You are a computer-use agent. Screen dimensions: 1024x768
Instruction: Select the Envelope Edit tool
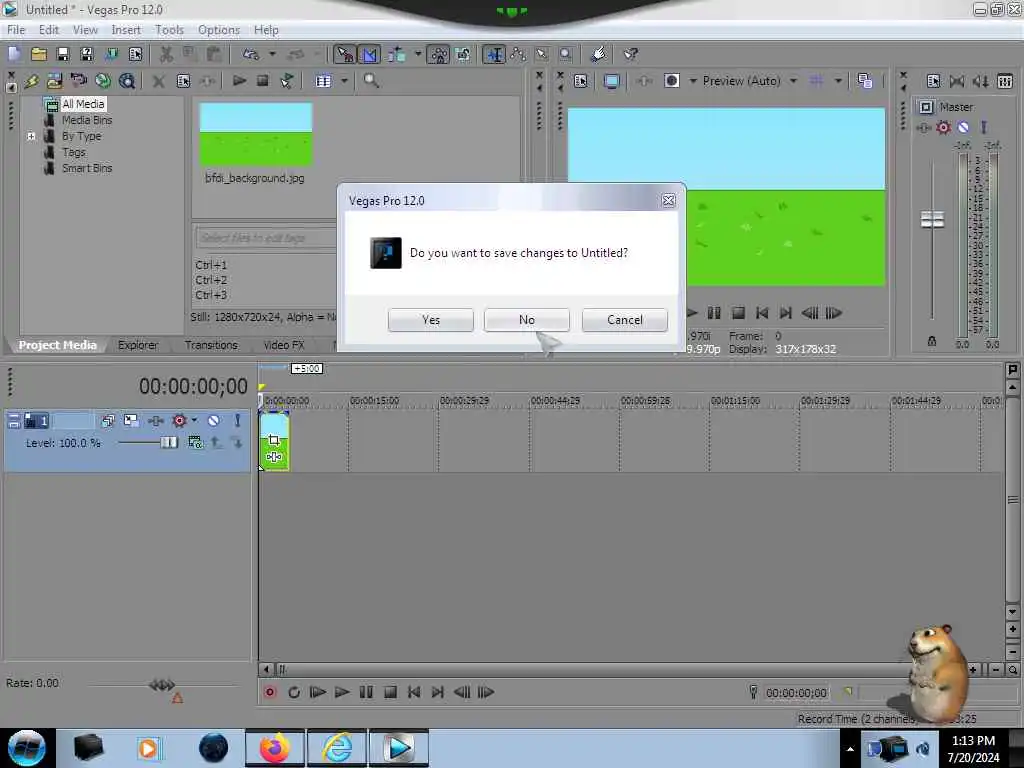518,54
